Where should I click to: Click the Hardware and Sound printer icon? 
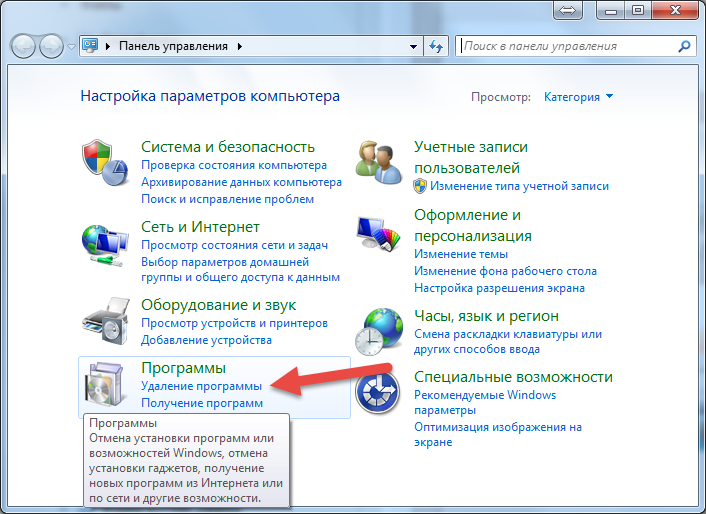pos(104,320)
